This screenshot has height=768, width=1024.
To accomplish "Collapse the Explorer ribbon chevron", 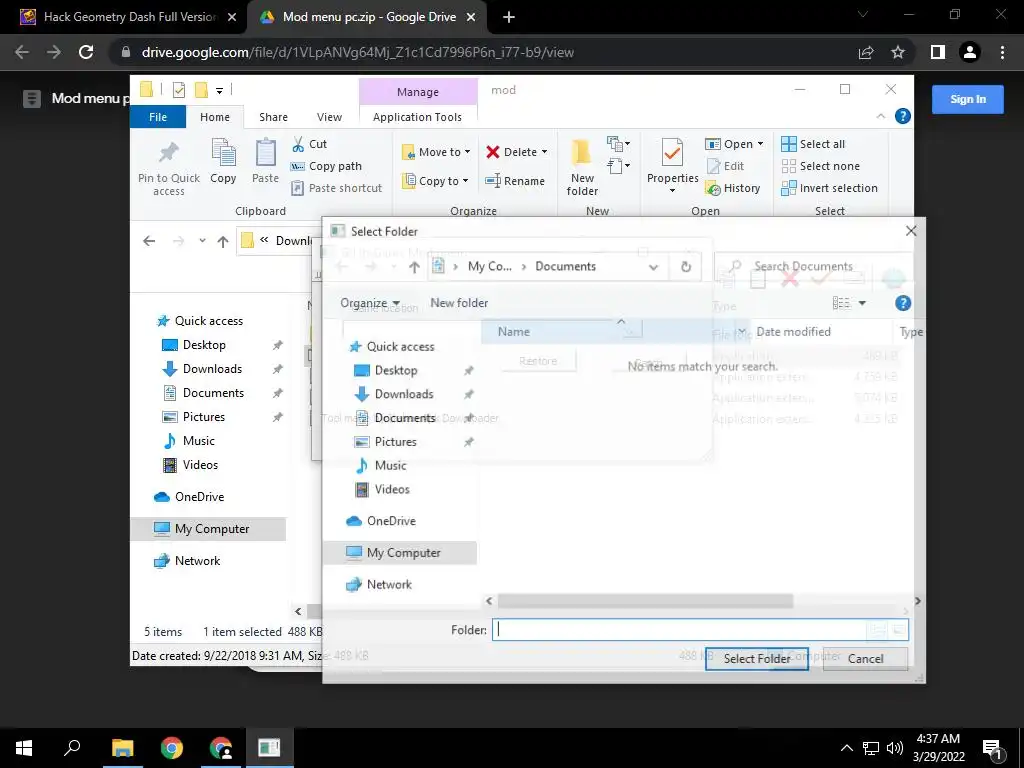I will click(x=880, y=116).
